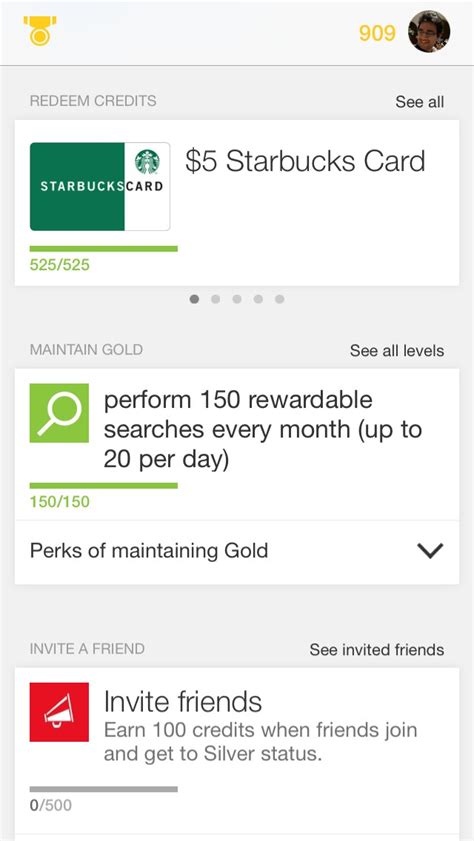This screenshot has height=841, width=474.
Task: Tap the green search magnifier icon
Action: [x=59, y=413]
